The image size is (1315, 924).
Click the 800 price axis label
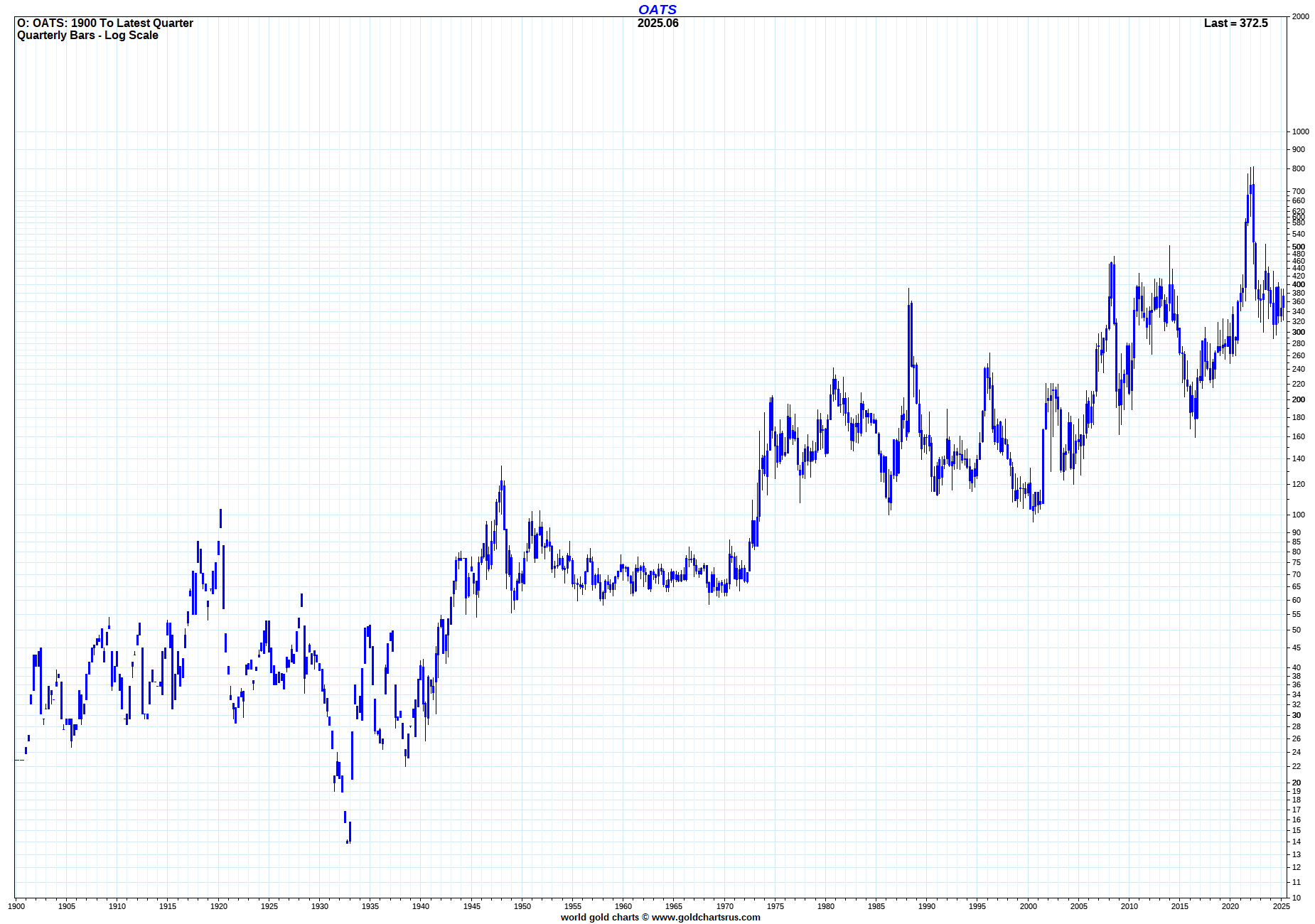tap(1299, 168)
